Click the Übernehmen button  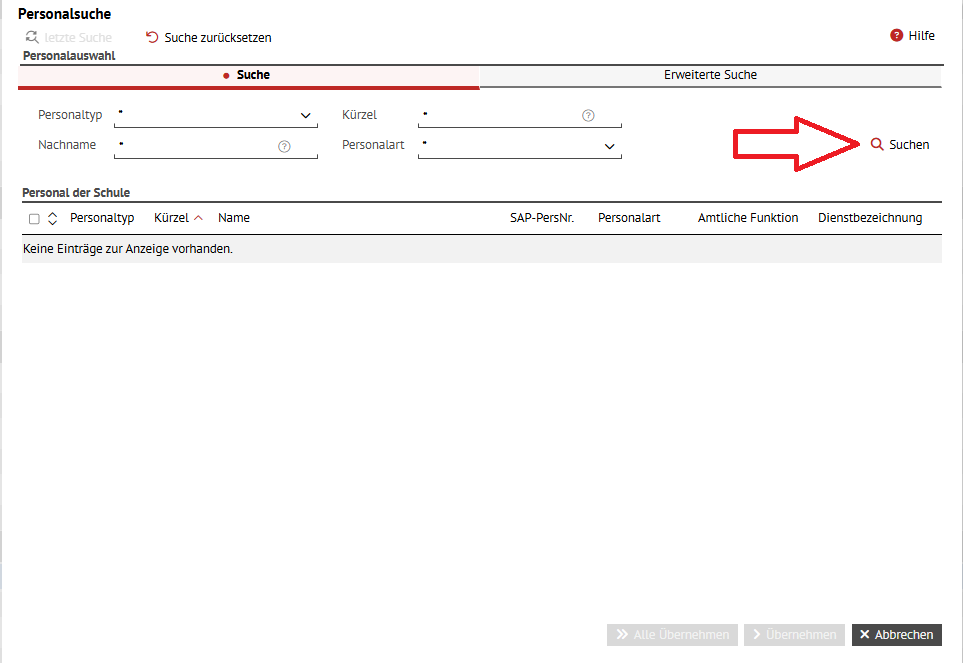[x=794, y=635]
